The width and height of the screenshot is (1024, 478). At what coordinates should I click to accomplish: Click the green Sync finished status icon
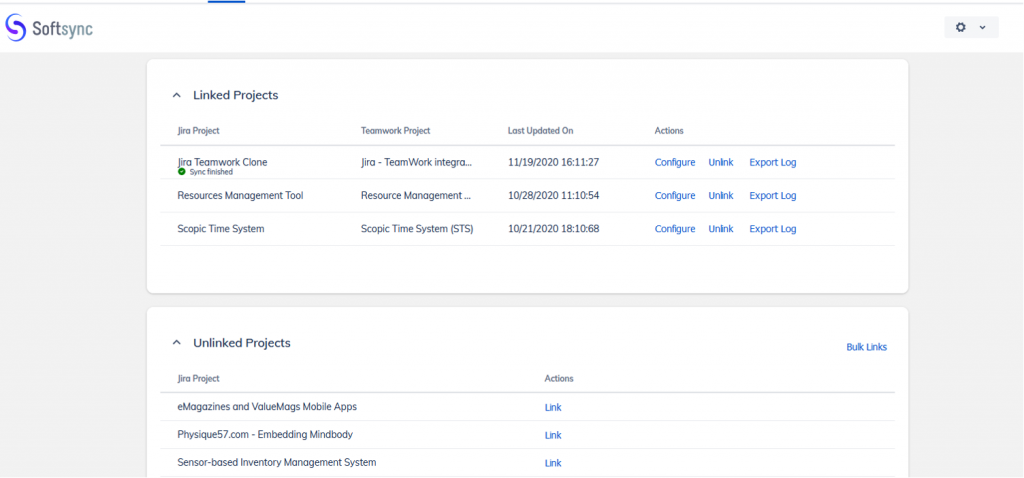182,172
